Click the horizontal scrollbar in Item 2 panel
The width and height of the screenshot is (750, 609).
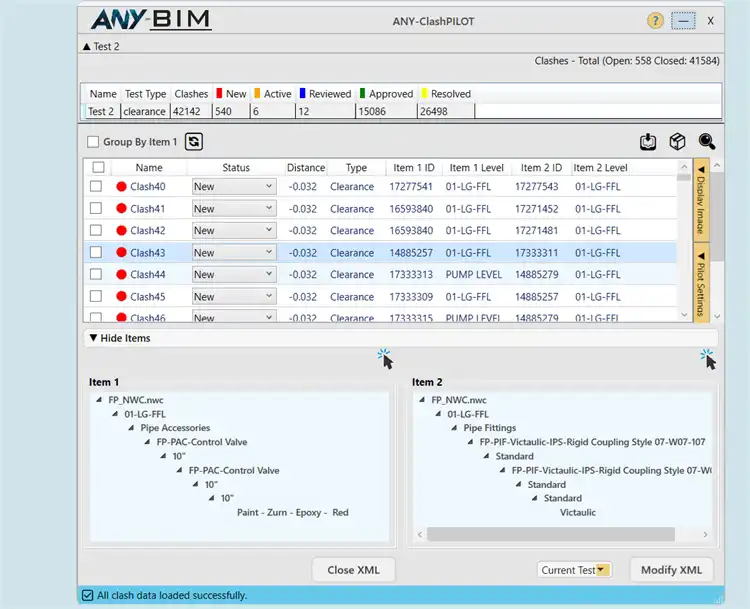551,534
